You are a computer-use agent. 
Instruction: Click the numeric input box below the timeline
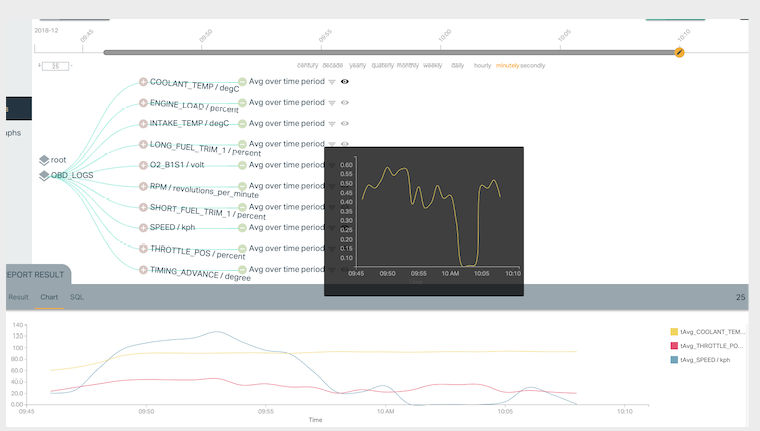(x=54, y=66)
